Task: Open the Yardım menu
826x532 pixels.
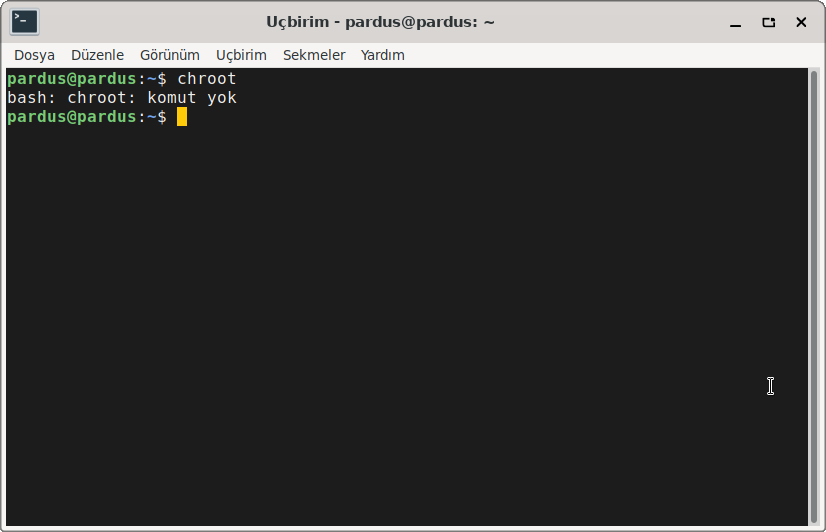Action: (x=382, y=55)
